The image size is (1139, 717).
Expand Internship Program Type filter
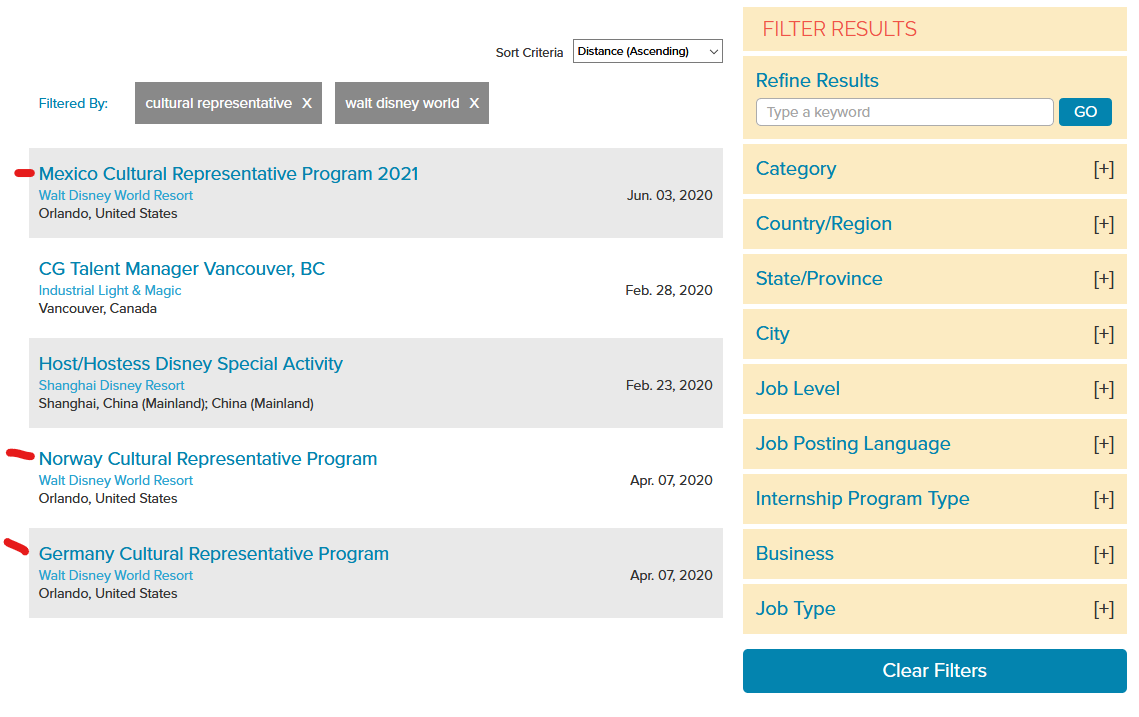coord(1103,499)
